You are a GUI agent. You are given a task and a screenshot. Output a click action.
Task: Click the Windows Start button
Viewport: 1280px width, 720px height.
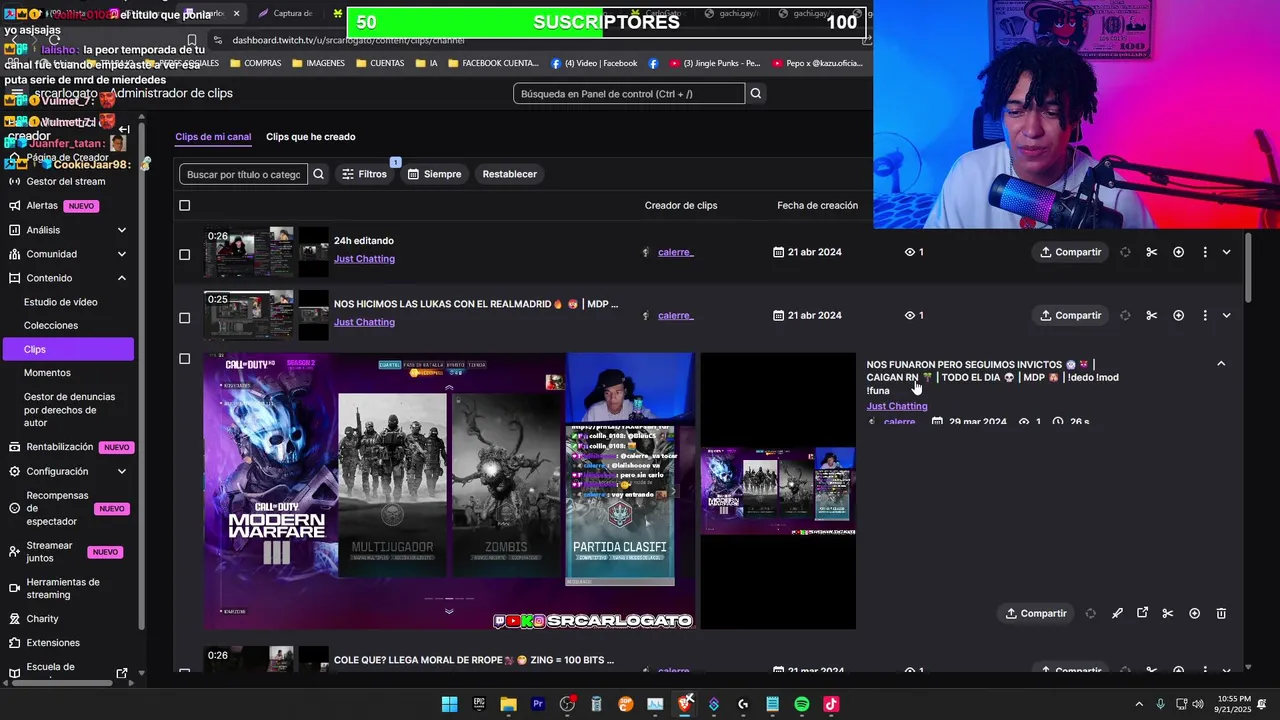[x=450, y=704]
